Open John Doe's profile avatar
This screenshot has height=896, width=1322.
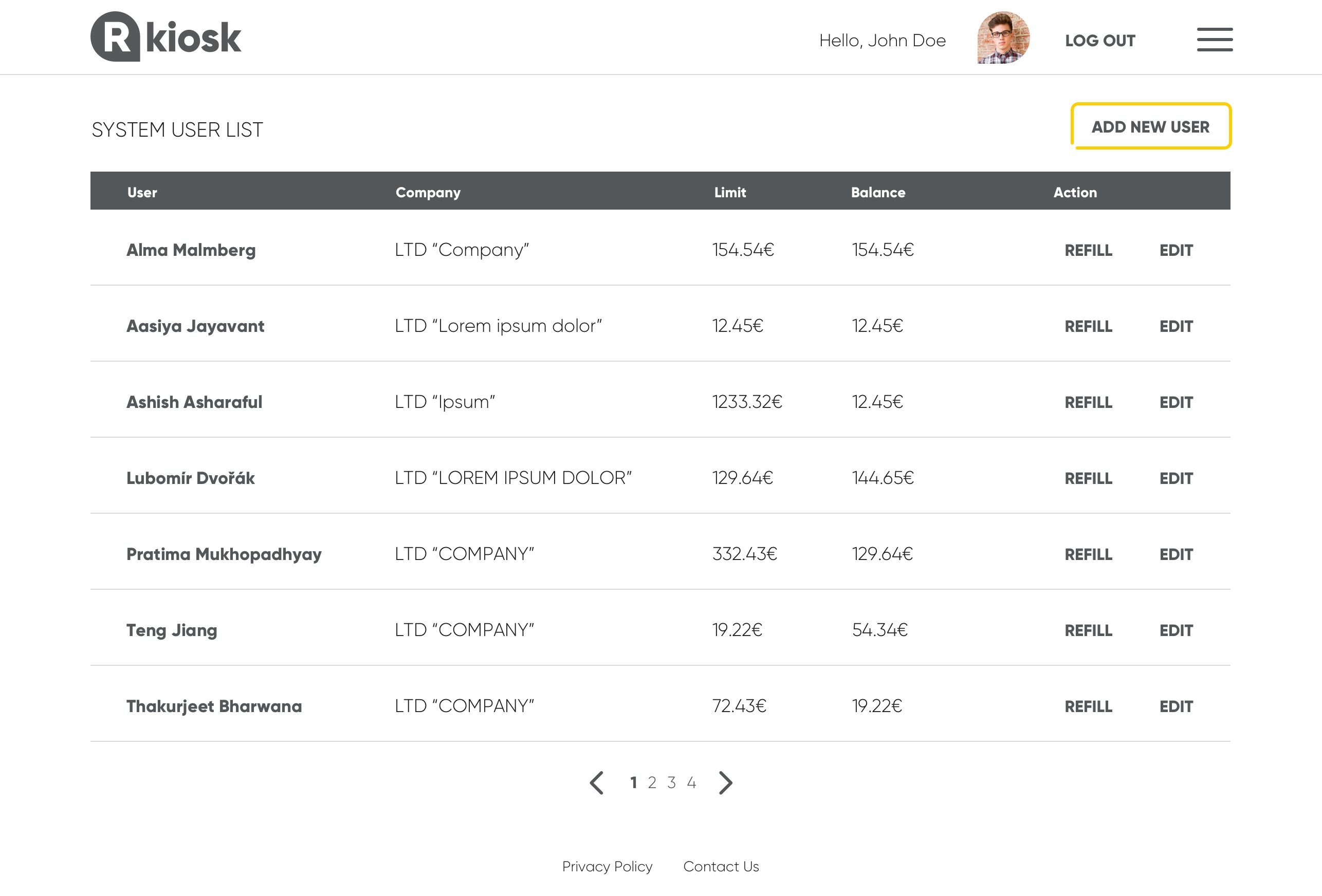click(1003, 38)
